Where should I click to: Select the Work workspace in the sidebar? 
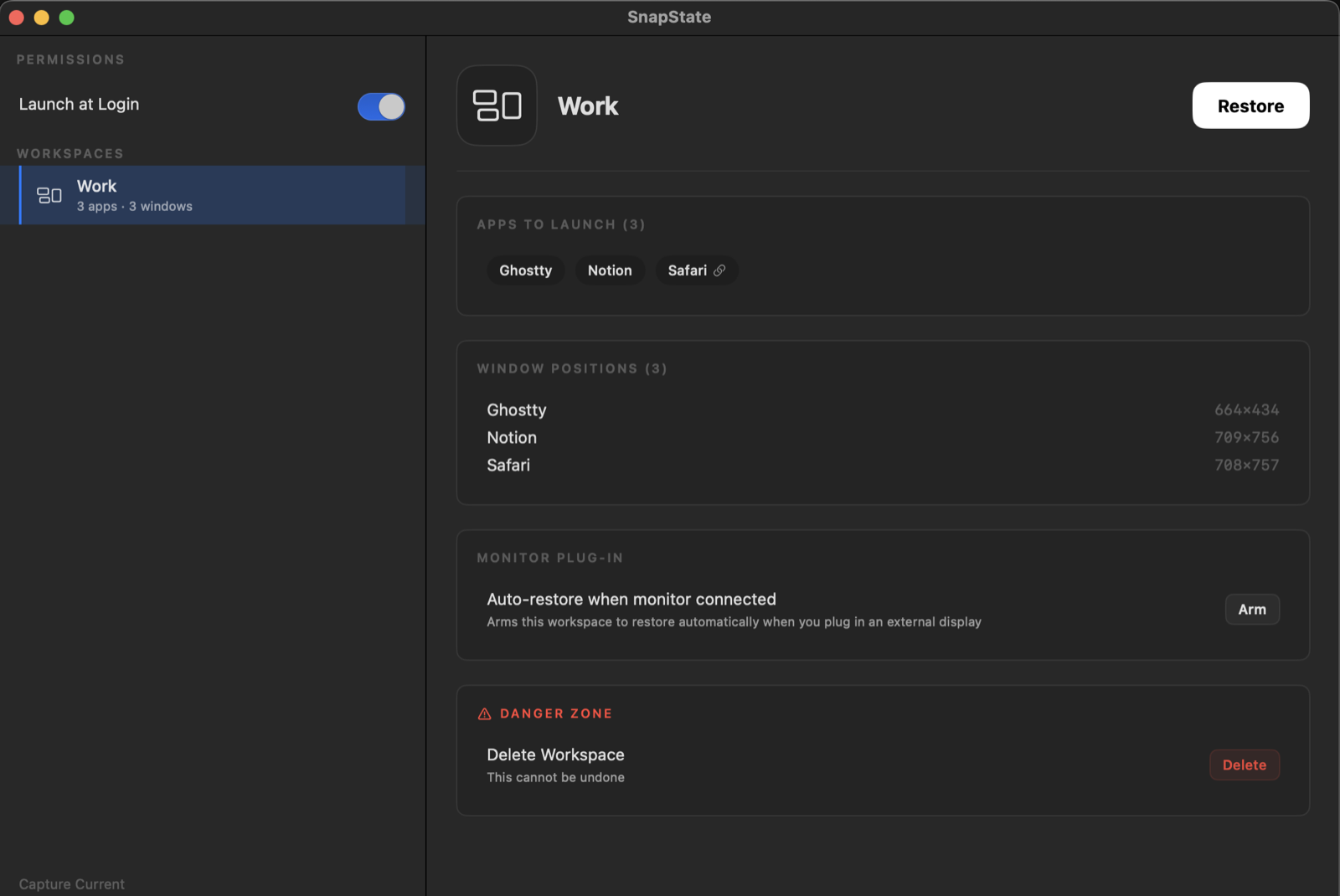pyautogui.click(x=213, y=195)
